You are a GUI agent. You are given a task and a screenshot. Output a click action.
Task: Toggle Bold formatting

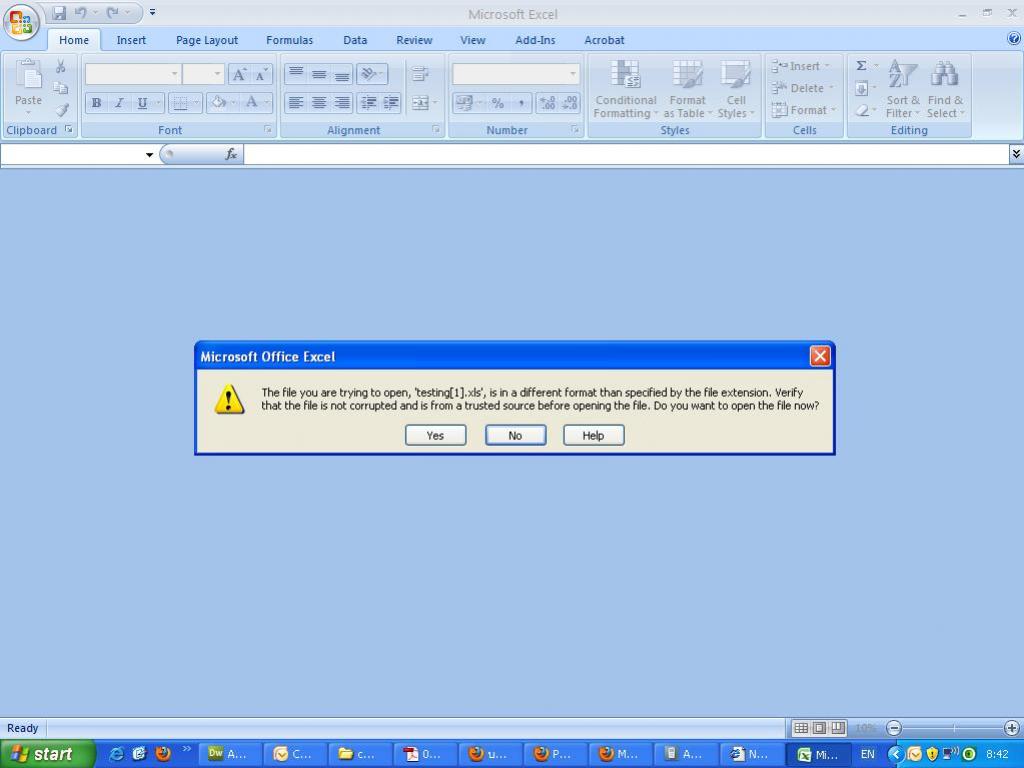(x=97, y=103)
